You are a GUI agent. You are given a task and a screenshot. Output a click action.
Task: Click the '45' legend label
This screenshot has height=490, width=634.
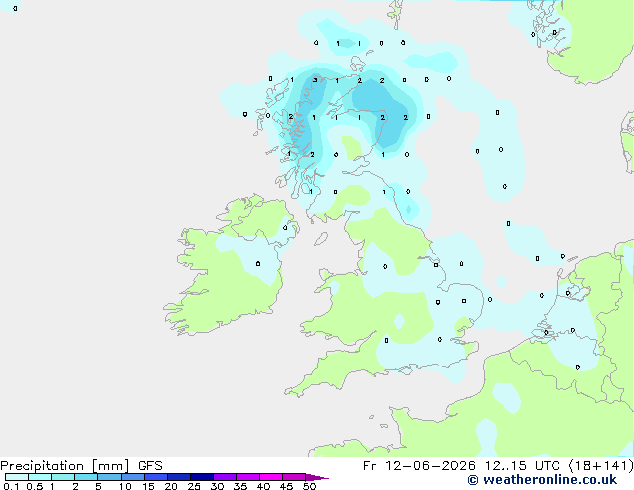pyautogui.click(x=286, y=486)
